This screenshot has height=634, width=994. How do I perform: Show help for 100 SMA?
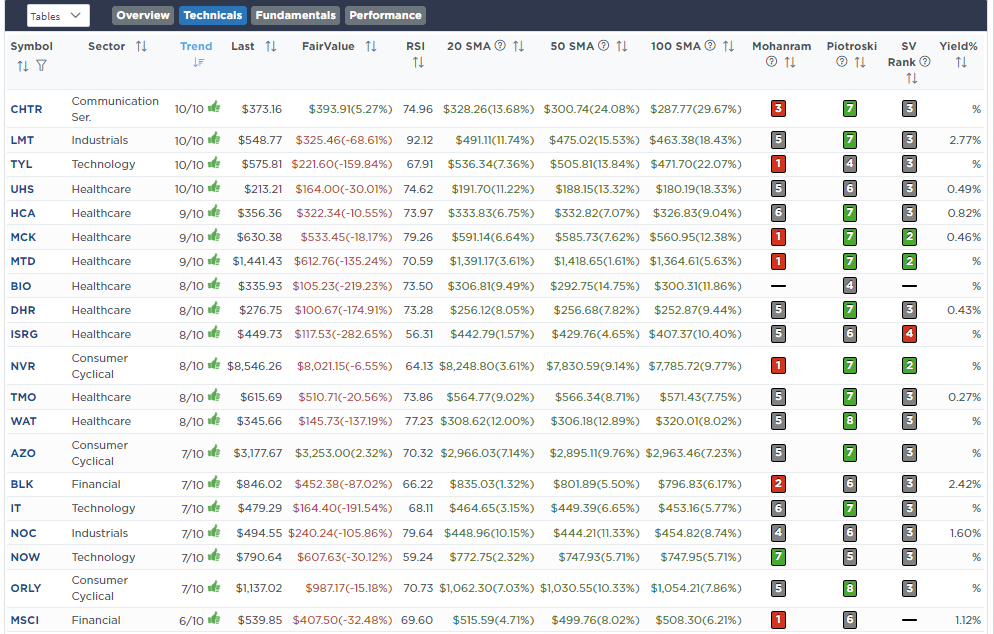[710, 46]
